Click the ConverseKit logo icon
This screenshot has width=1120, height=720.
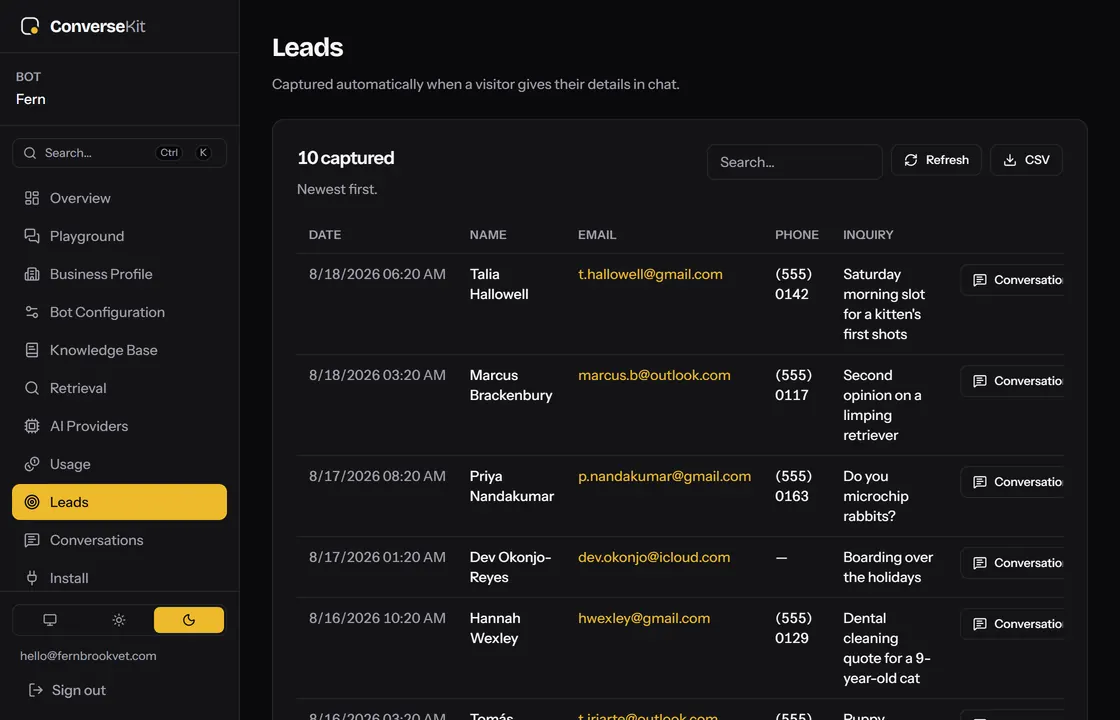tap(30, 26)
